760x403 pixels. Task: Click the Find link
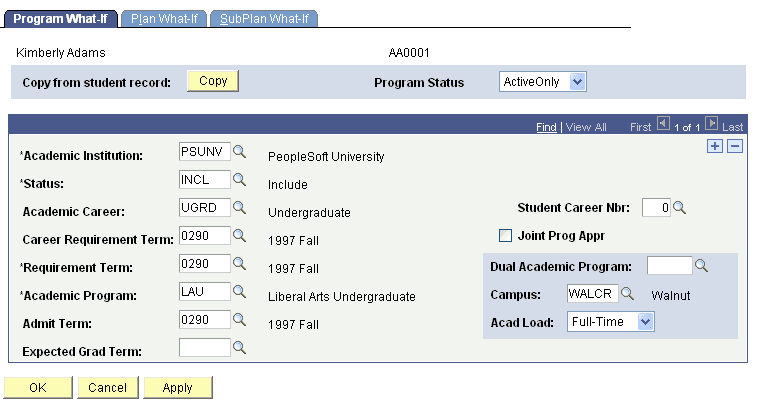(x=546, y=127)
